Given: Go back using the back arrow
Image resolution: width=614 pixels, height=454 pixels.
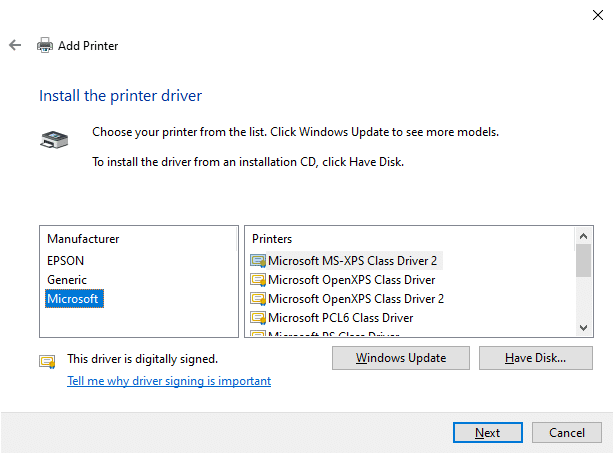Looking at the screenshot, I should [15, 45].
